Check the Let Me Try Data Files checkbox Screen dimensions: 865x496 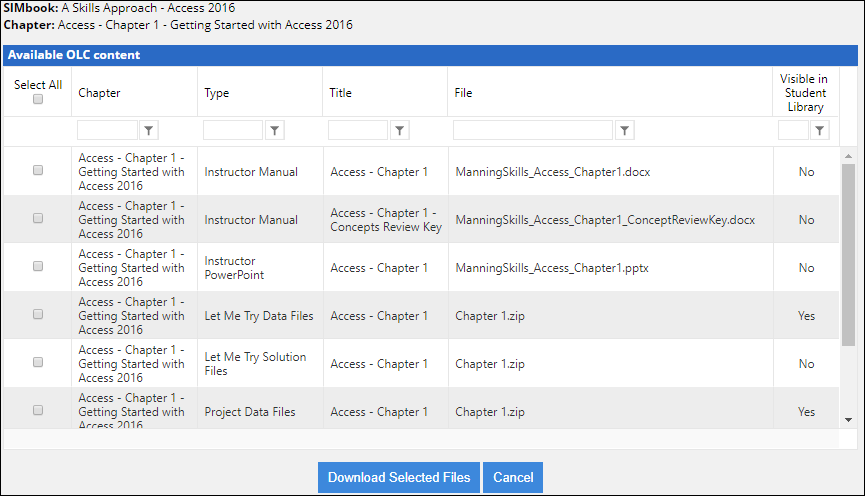pyautogui.click(x=38, y=314)
